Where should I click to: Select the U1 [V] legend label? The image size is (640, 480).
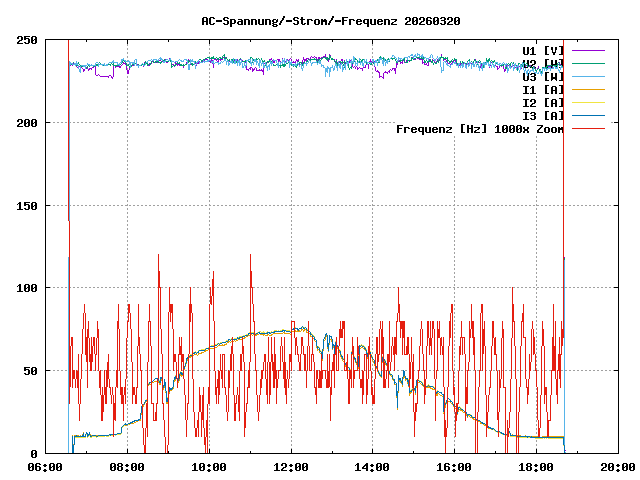(543, 50)
